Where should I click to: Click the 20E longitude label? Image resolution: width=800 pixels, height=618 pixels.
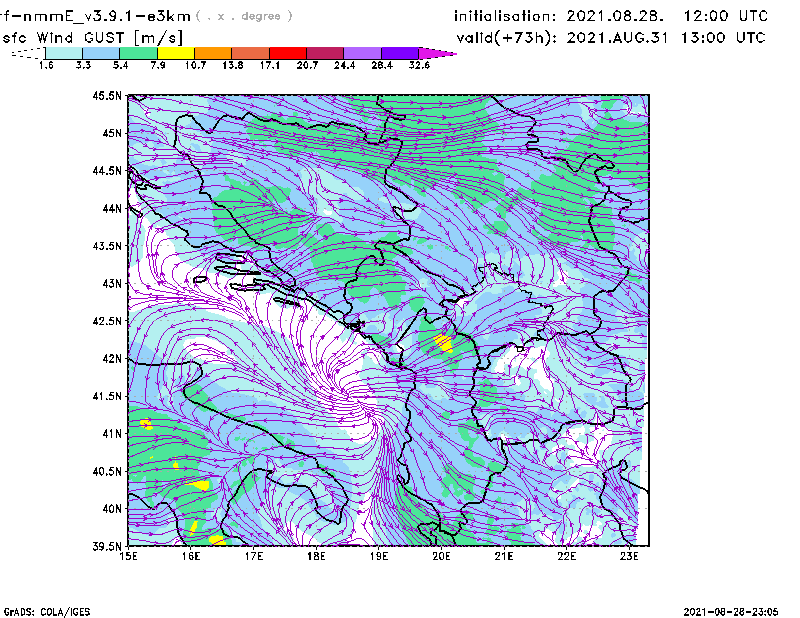tap(441, 556)
